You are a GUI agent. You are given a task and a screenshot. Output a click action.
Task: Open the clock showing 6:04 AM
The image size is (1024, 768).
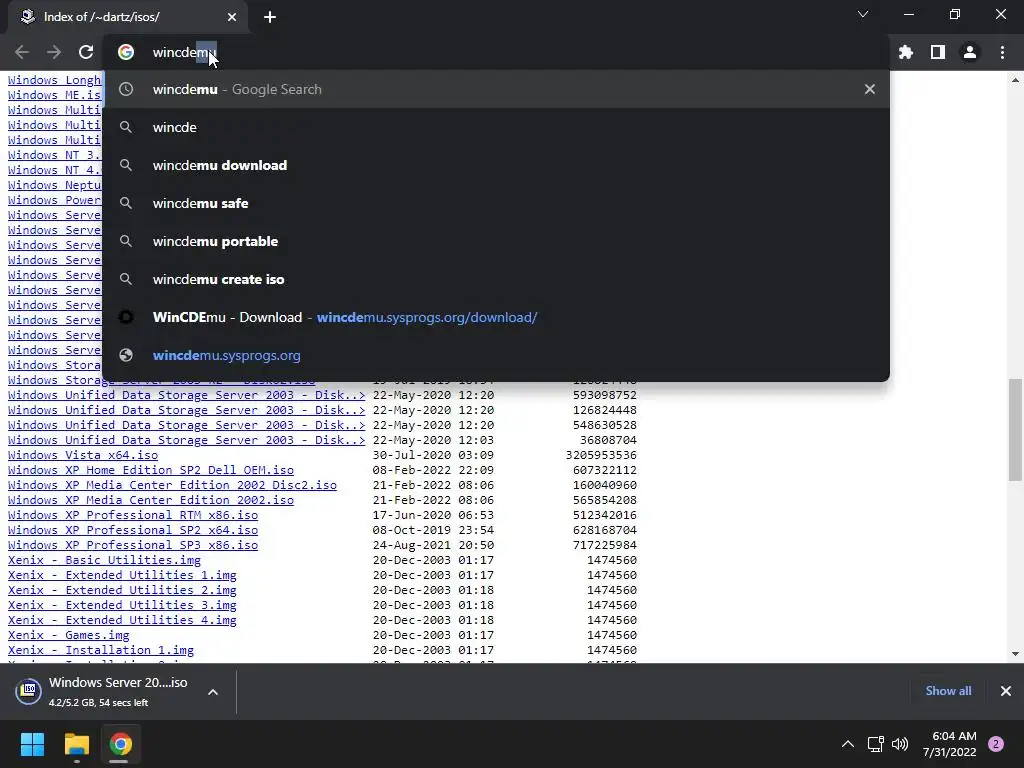pos(950,744)
